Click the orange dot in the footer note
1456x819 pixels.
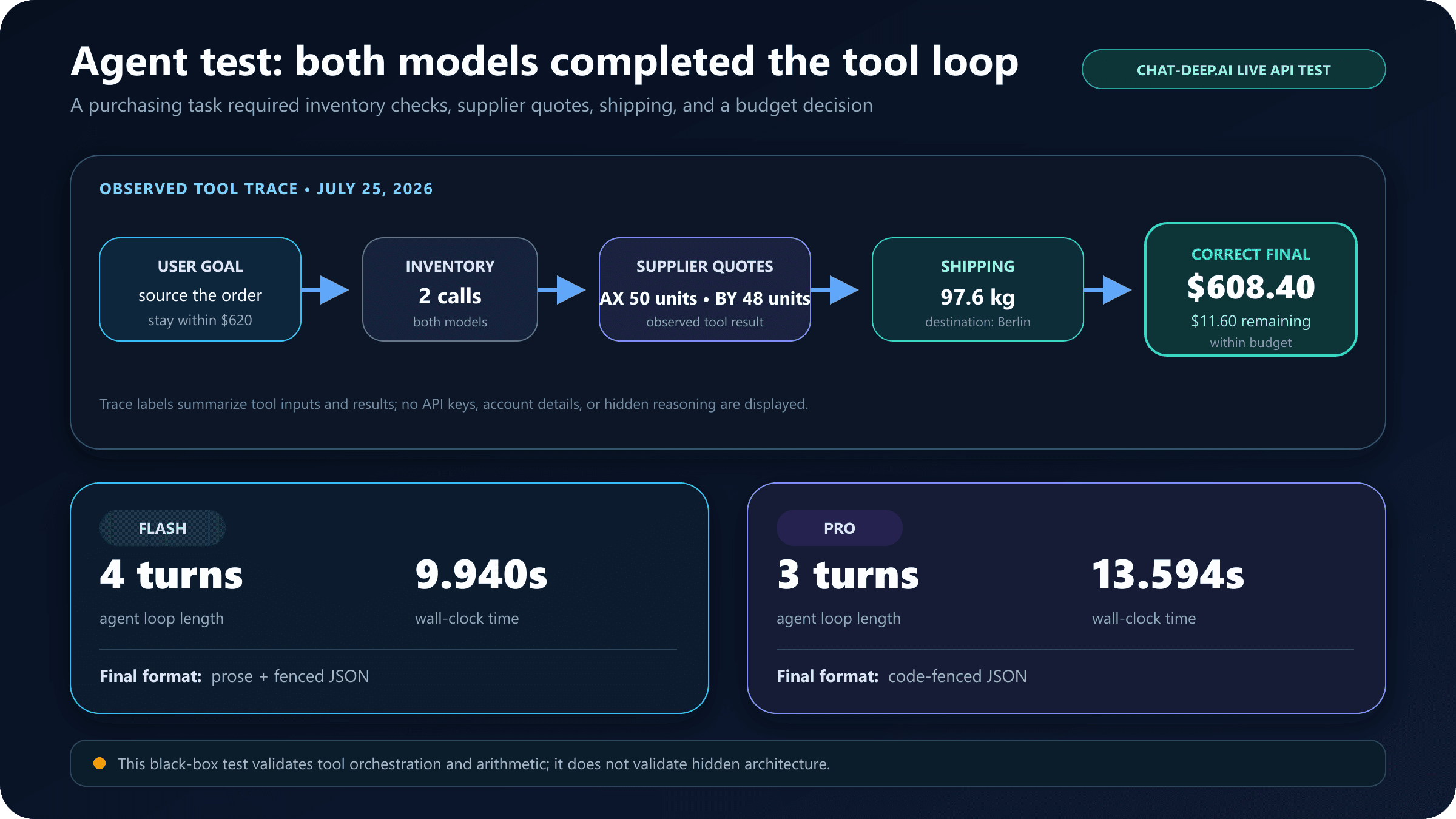click(99, 763)
